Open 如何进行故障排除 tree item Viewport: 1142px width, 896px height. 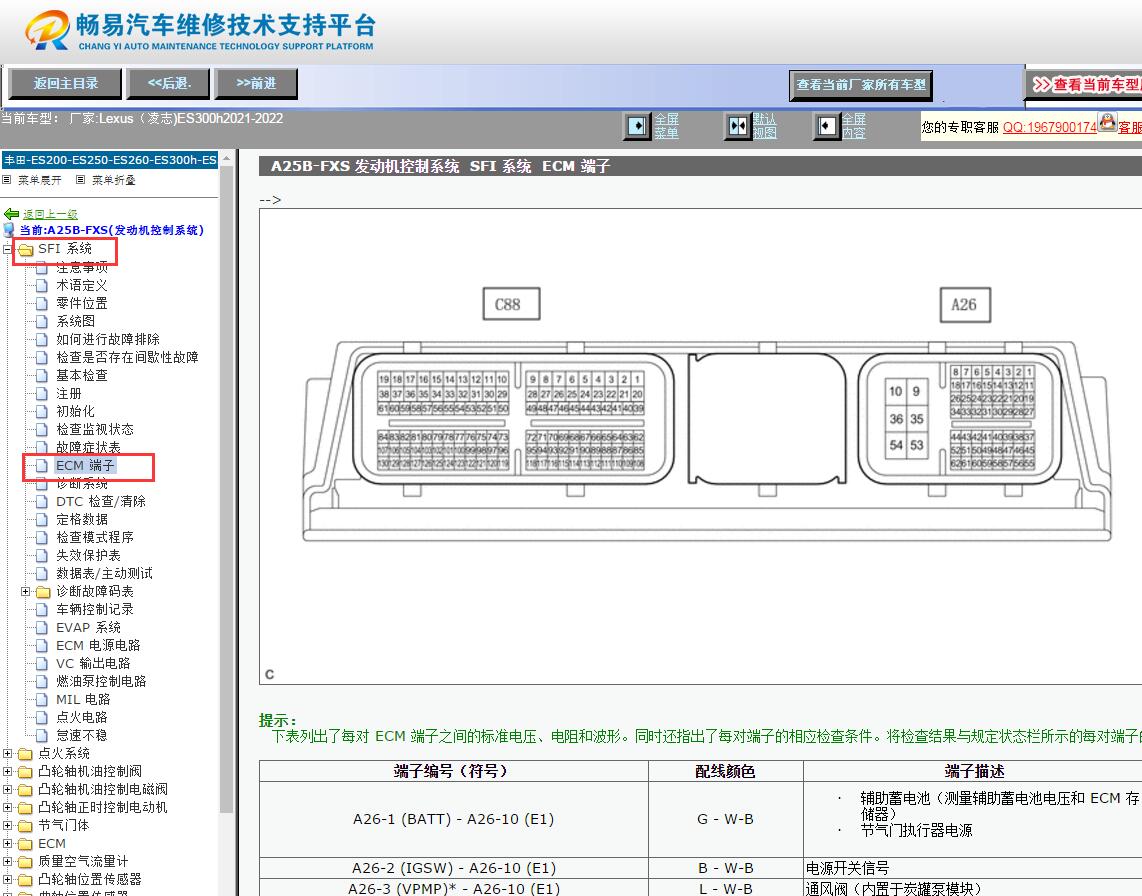point(108,339)
